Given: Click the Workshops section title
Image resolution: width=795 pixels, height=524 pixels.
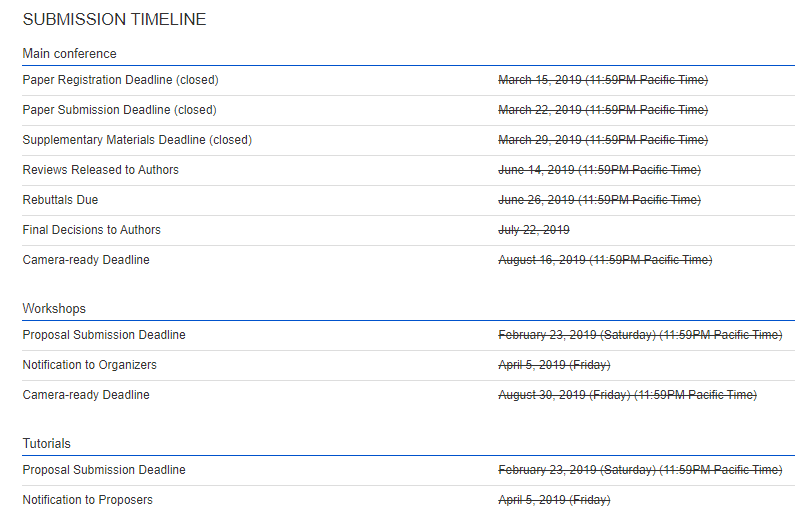Looking at the screenshot, I should (x=54, y=309).
